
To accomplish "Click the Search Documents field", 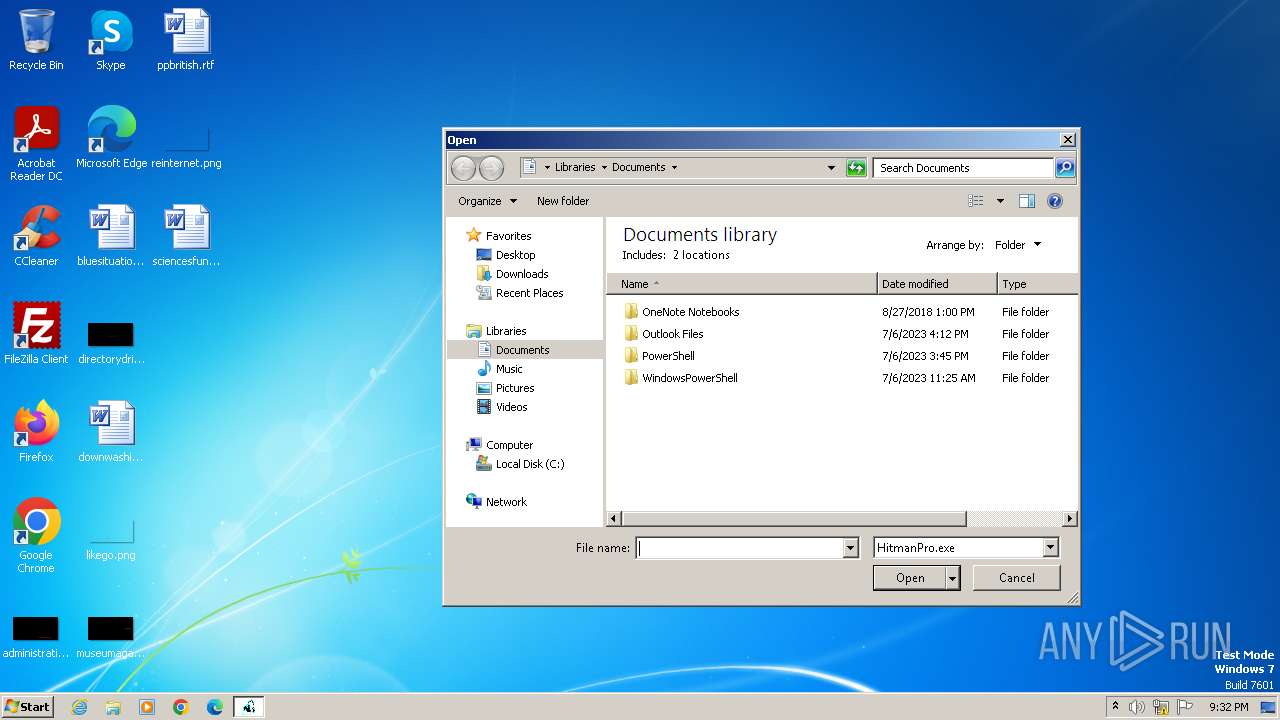I will tap(963, 168).
